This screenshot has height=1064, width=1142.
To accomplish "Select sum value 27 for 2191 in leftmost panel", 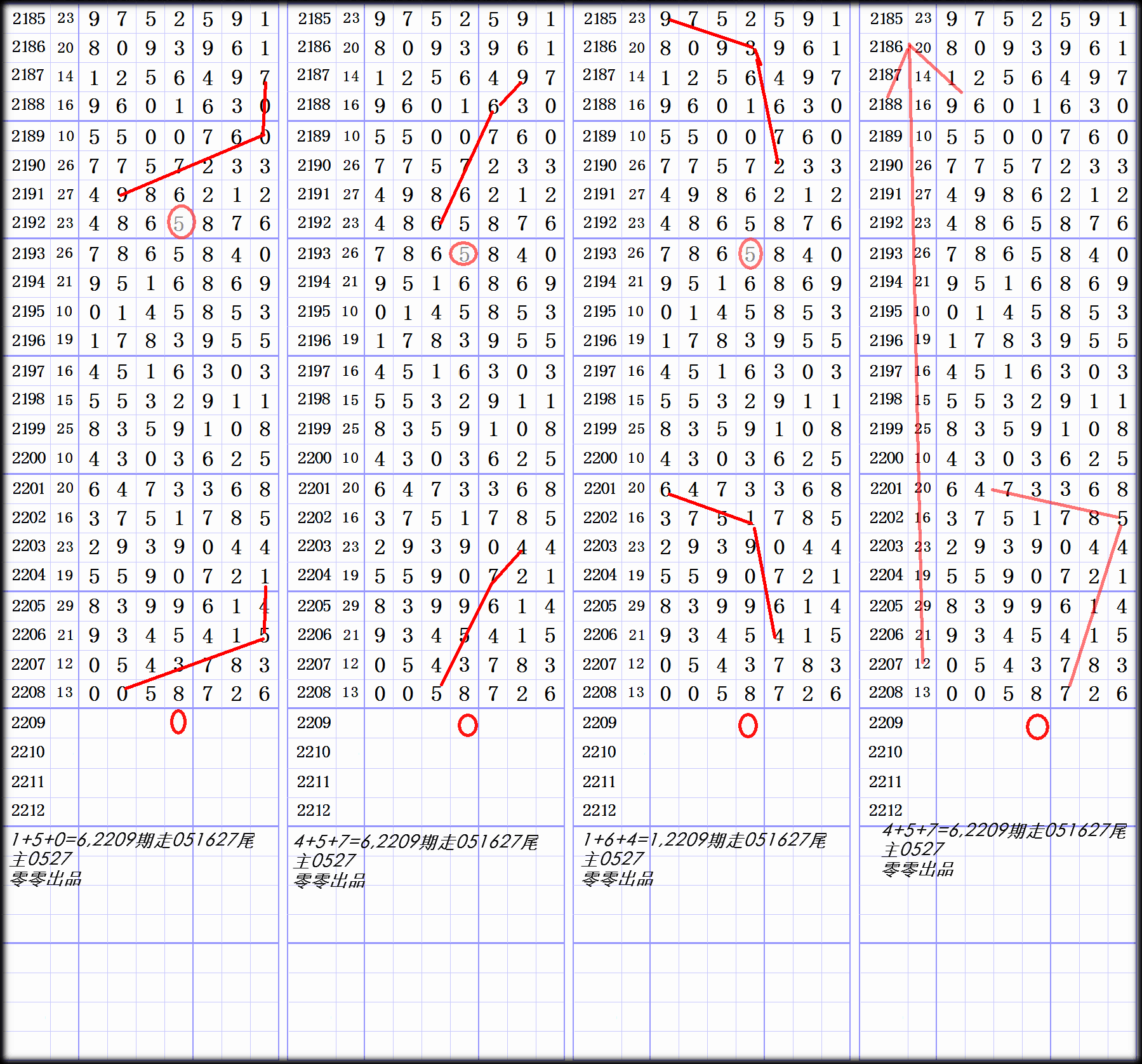I will pyautogui.click(x=65, y=194).
